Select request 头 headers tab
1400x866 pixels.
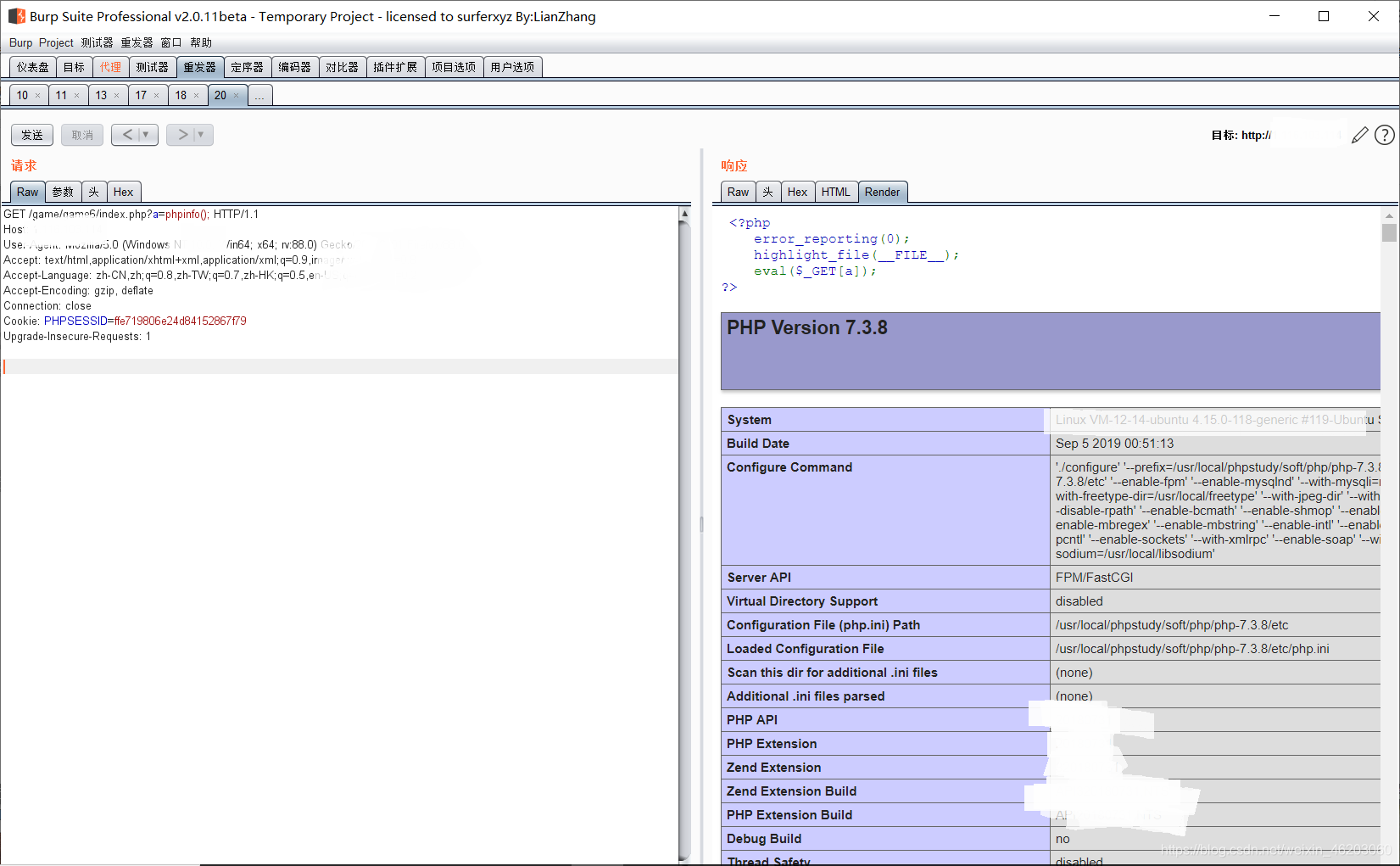(x=94, y=192)
